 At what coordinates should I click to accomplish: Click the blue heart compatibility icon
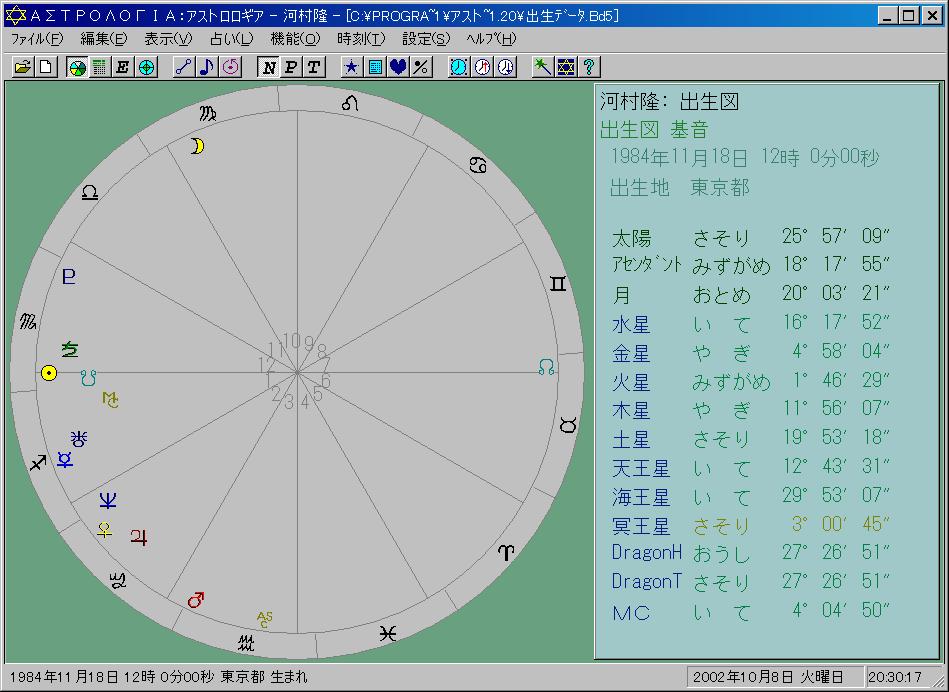398,67
